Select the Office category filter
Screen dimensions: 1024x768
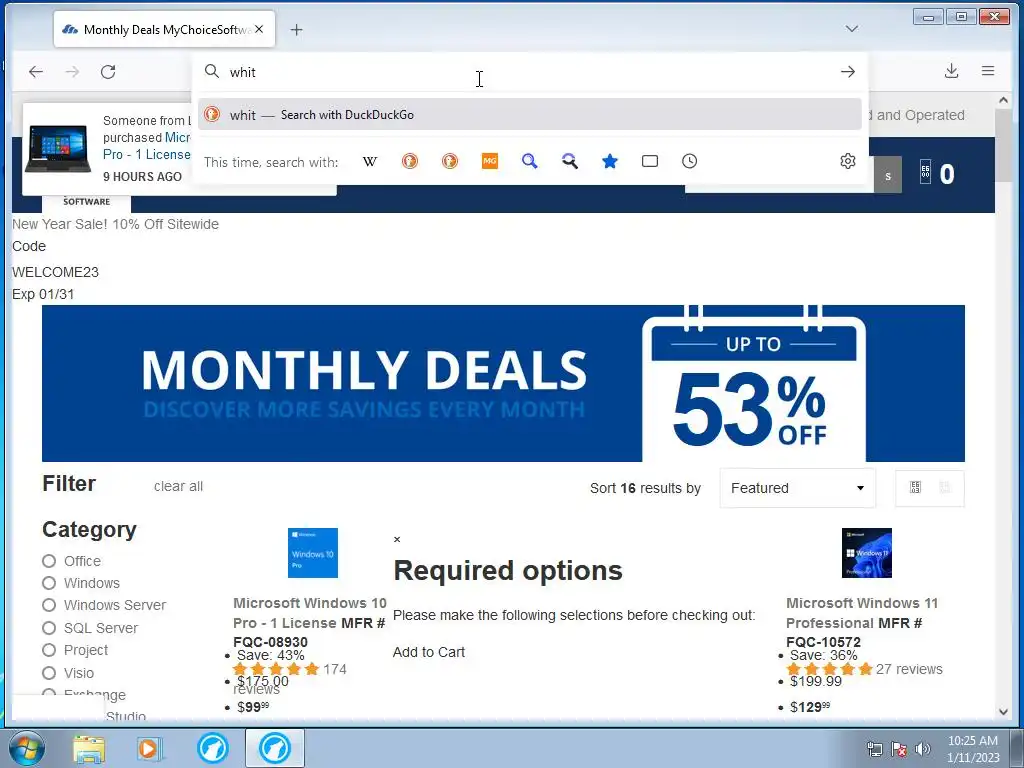(49, 561)
